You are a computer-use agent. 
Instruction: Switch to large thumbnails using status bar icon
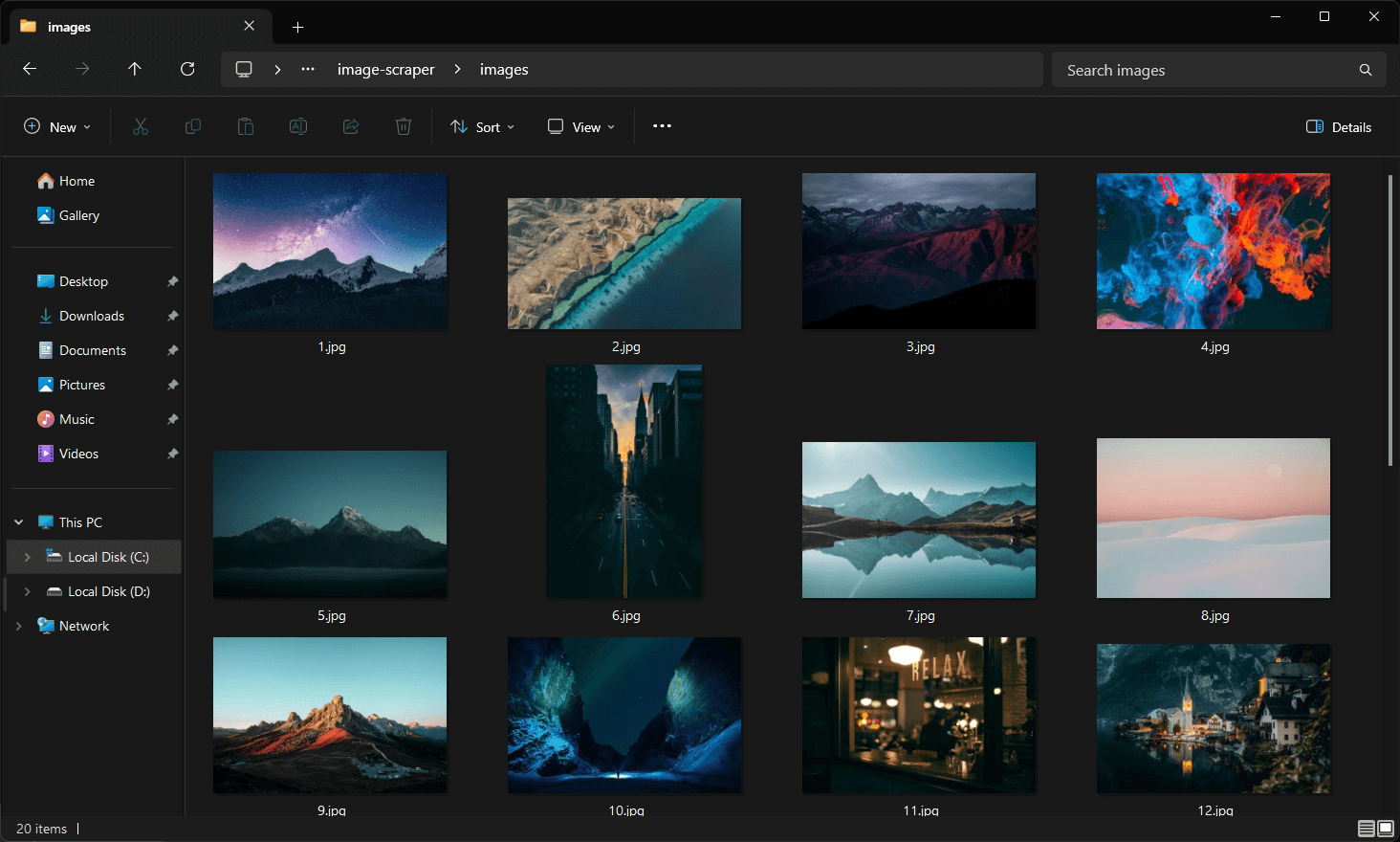1384,829
